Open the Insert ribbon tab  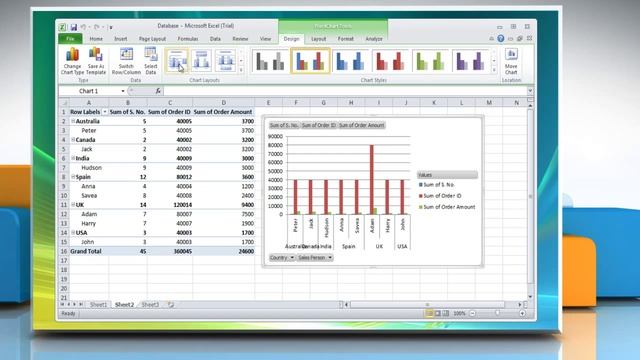(120, 39)
